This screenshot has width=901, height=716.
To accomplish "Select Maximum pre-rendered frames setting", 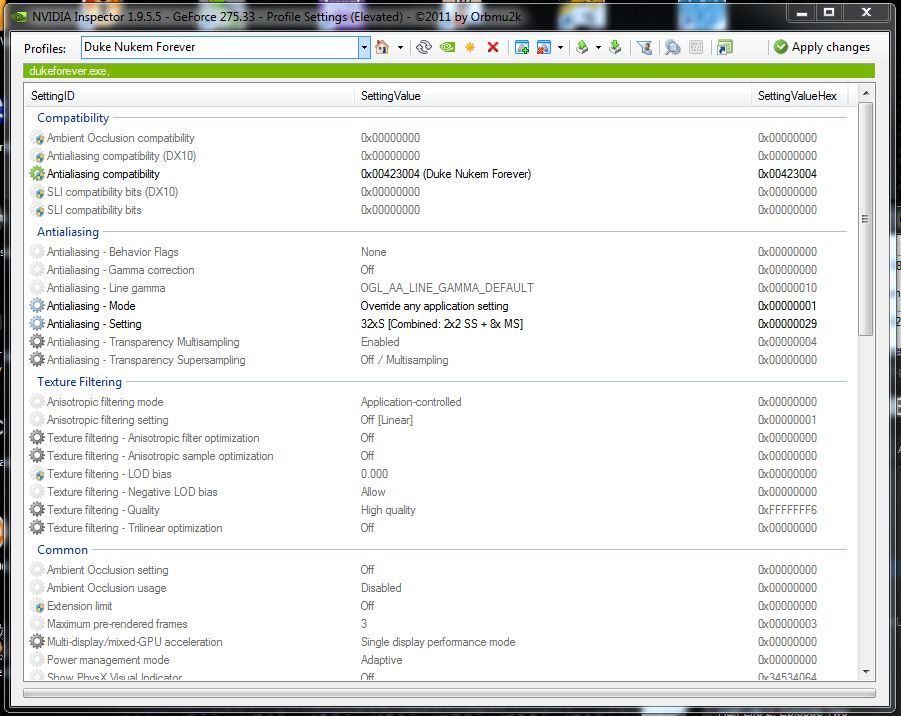I will click(x=437, y=623).
